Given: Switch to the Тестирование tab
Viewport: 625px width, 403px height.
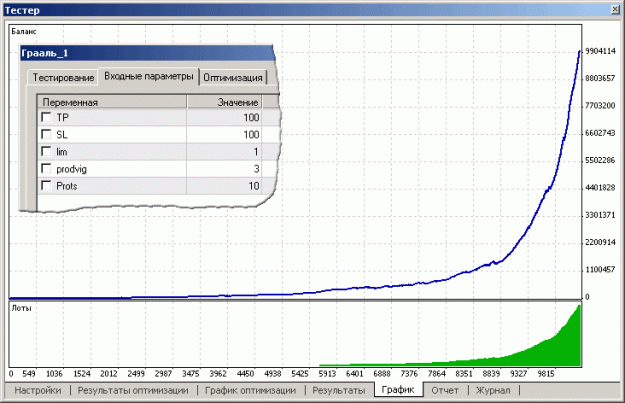Looking at the screenshot, I should 63,77.
